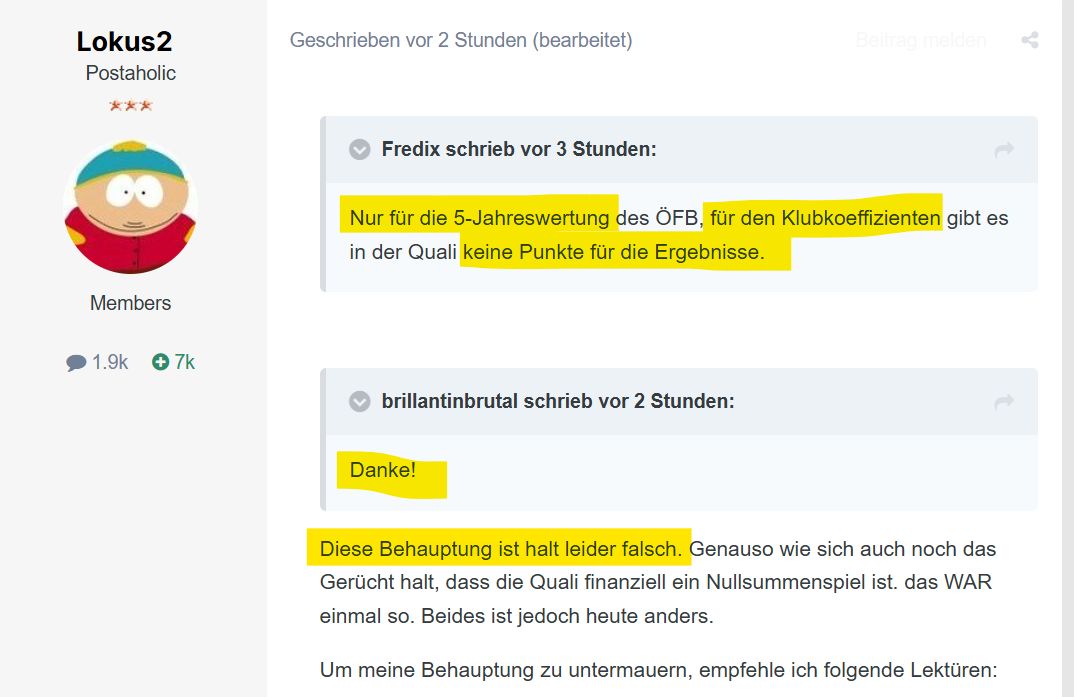Collapse the Fredix quote
The height and width of the screenshot is (697, 1074).
pos(360,149)
